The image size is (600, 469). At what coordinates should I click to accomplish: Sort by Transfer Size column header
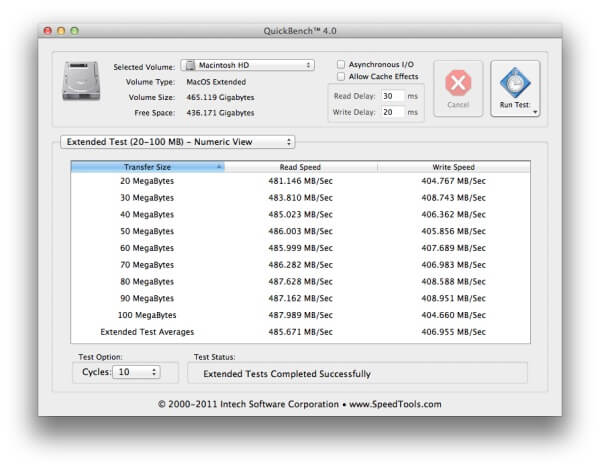point(148,167)
